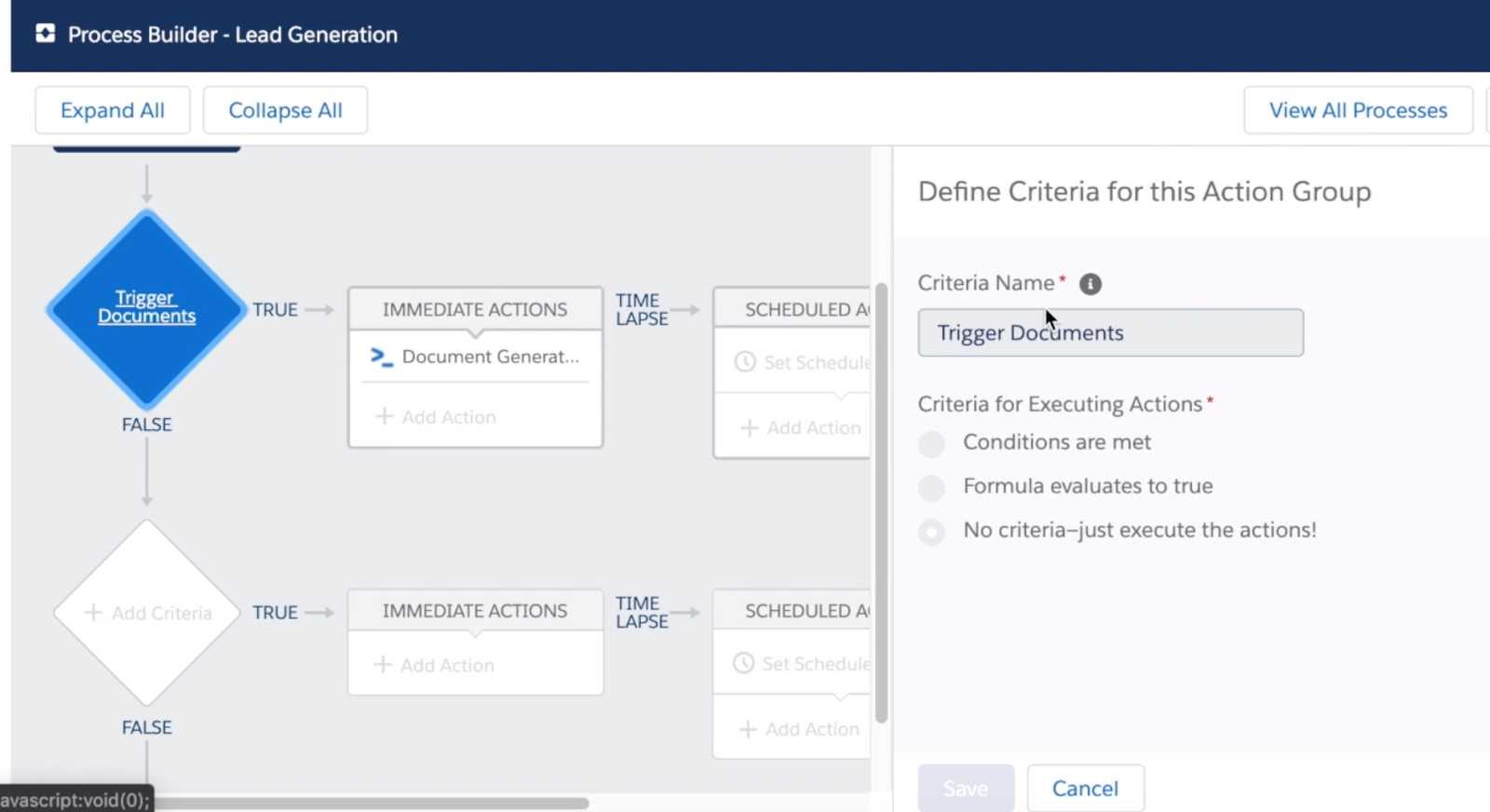This screenshot has width=1490, height=812.
Task: Click the Process Builder logo icon
Action: (x=45, y=34)
